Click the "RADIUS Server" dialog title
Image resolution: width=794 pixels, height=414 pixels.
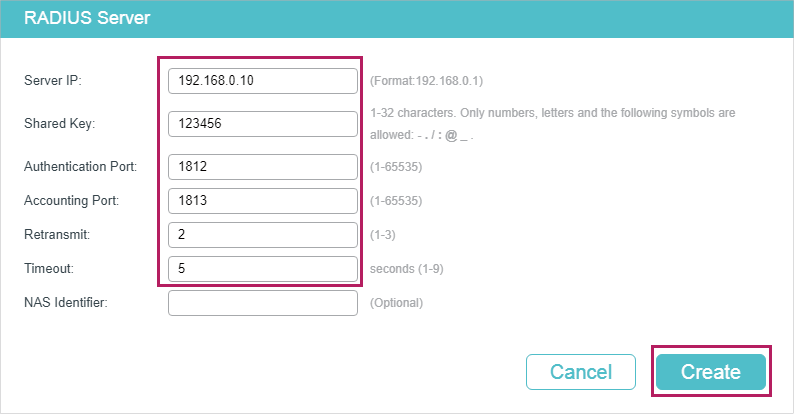click(x=87, y=18)
